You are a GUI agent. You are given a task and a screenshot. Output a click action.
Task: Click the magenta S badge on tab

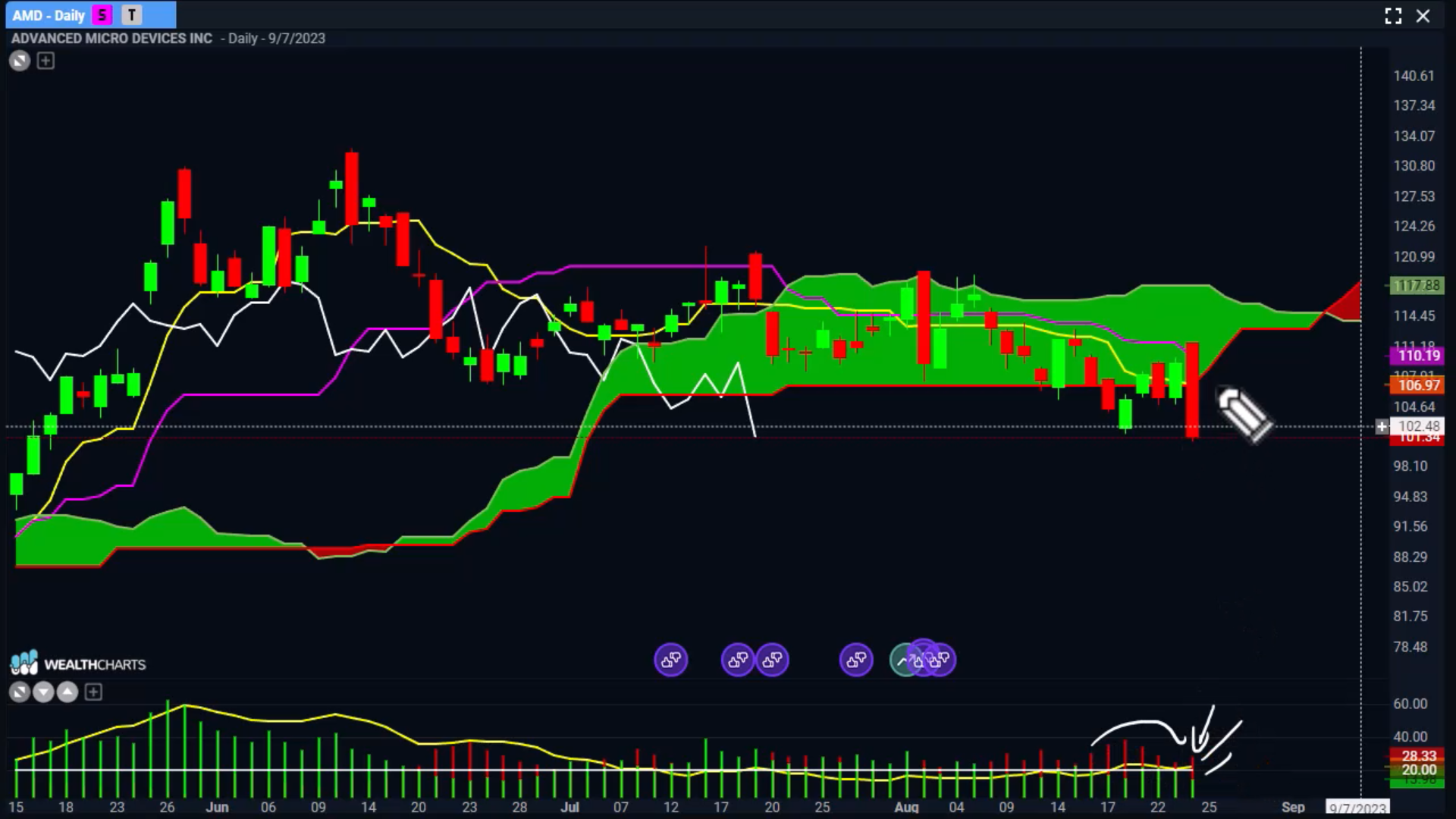tap(102, 15)
